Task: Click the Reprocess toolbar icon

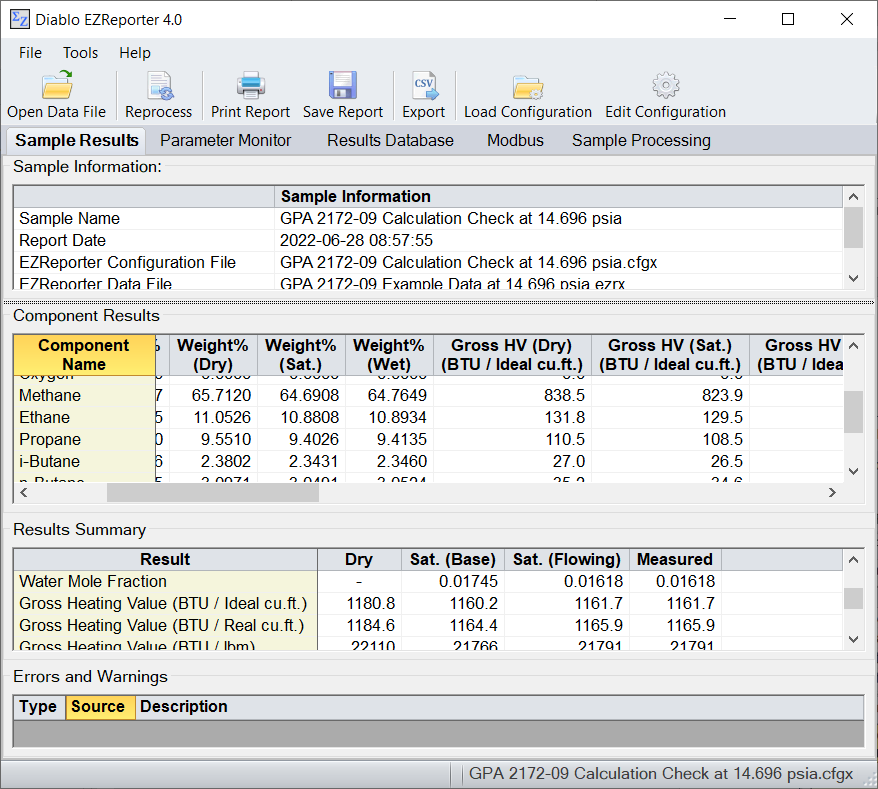Action: tap(158, 95)
